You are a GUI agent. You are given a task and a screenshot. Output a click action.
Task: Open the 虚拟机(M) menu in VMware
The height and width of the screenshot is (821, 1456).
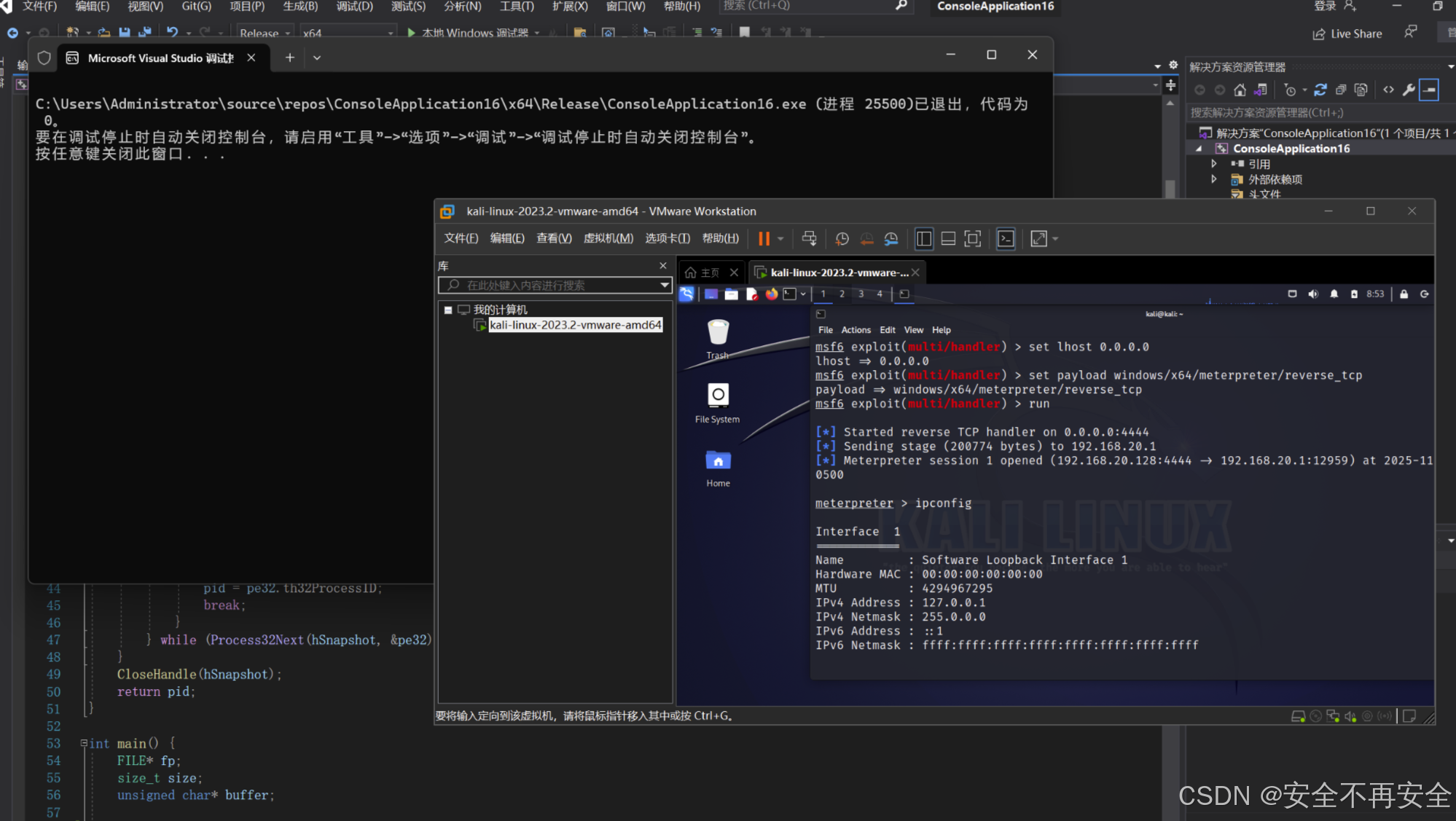[x=608, y=239]
